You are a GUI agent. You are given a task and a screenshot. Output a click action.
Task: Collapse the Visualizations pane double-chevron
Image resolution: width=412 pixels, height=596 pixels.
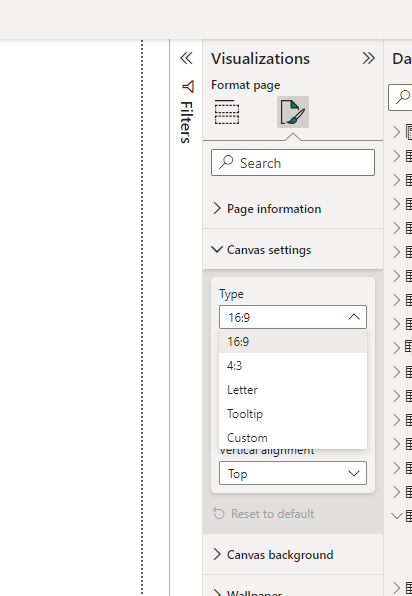(x=368, y=58)
